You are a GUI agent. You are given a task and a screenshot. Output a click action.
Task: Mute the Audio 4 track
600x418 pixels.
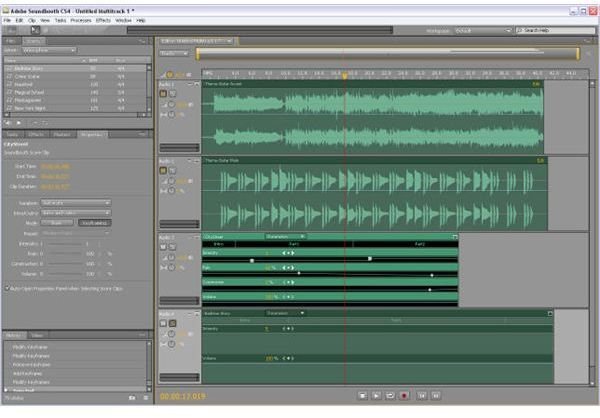[x=163, y=323]
